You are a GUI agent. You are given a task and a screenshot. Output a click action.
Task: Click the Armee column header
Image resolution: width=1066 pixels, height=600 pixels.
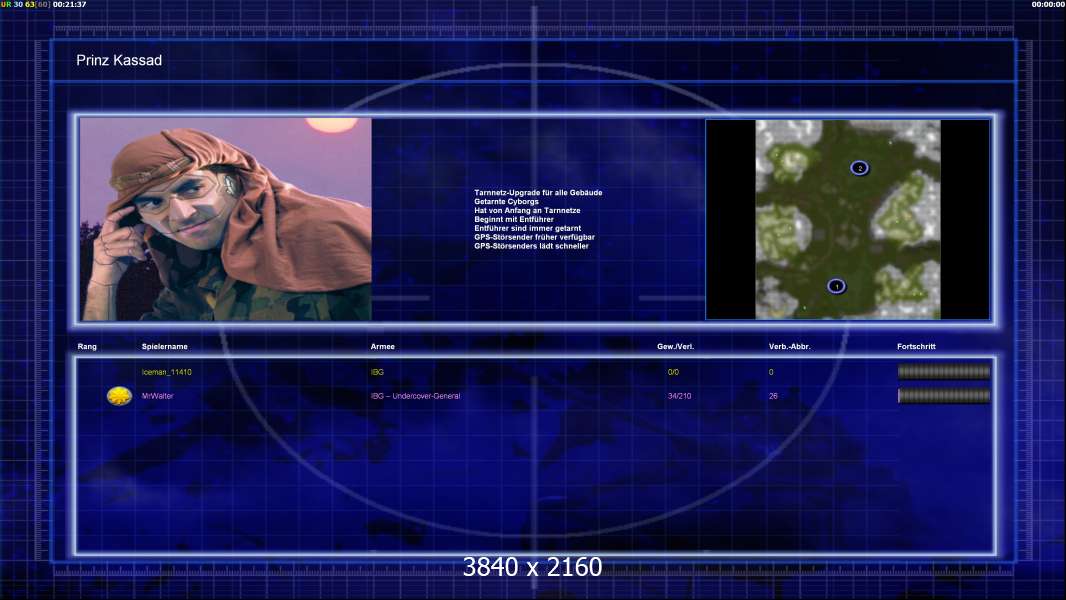point(383,347)
